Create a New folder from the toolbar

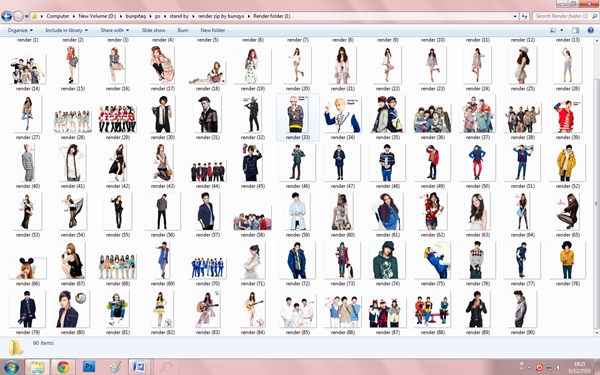pyautogui.click(x=212, y=30)
